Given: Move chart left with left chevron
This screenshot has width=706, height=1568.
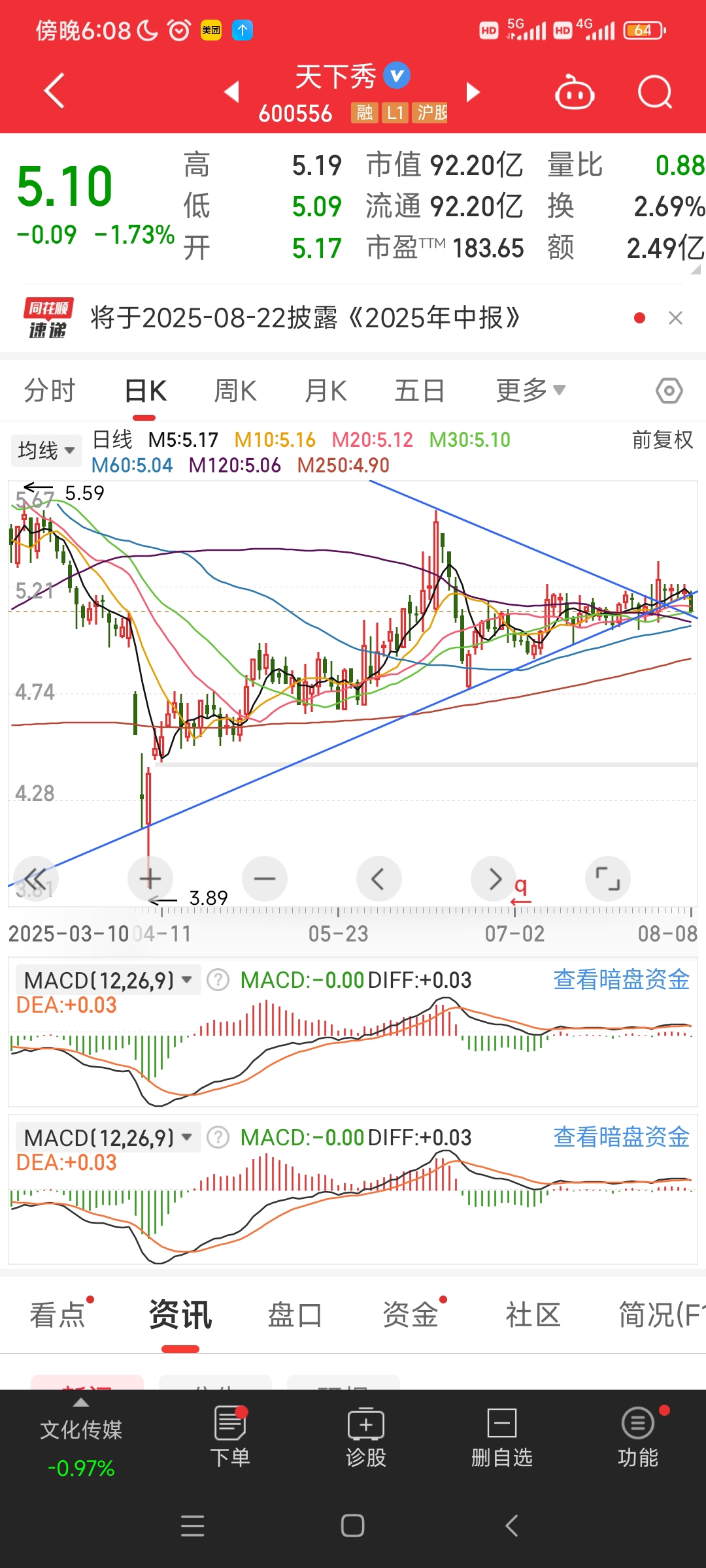Looking at the screenshot, I should [379, 879].
